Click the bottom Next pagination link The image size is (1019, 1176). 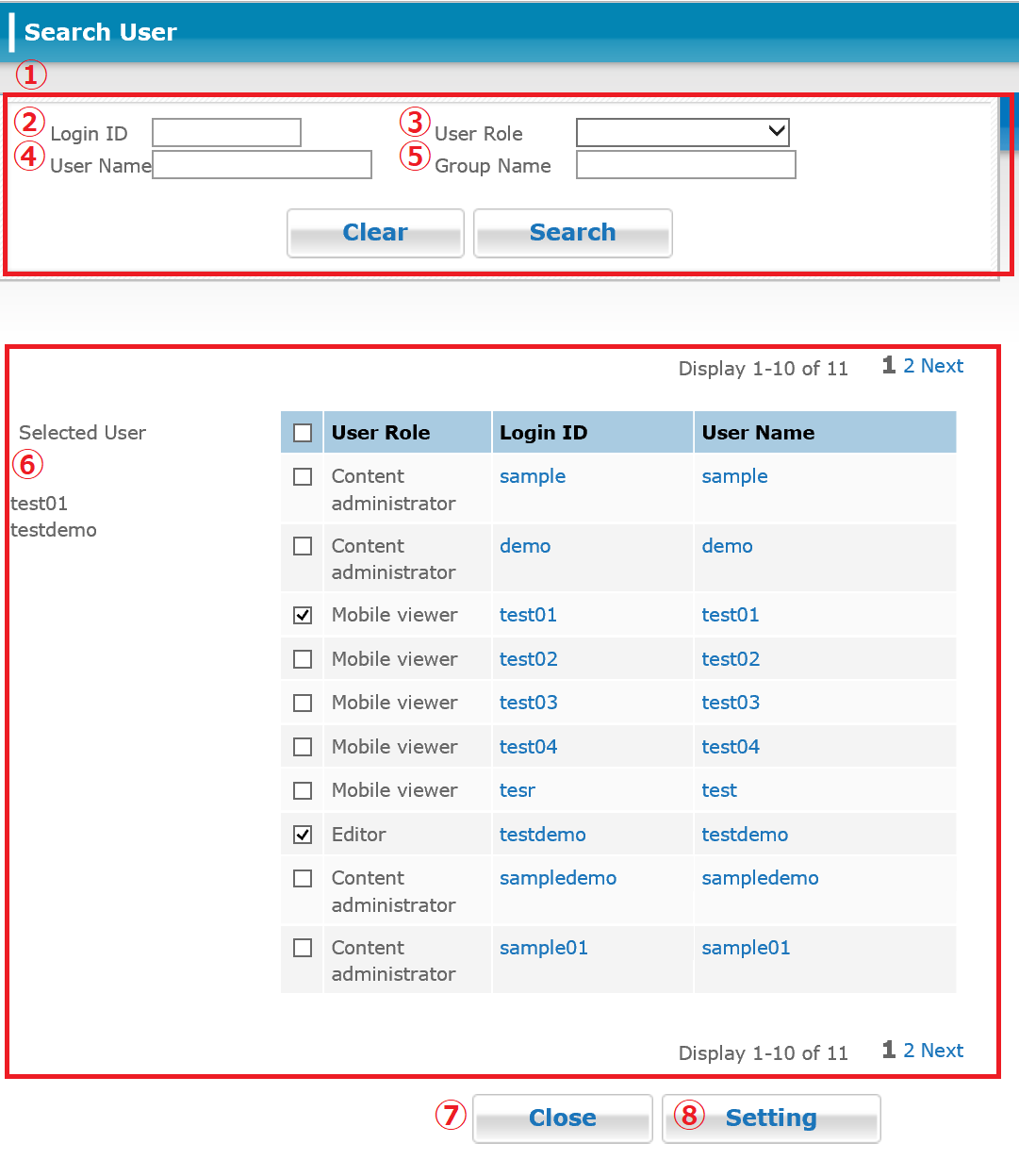click(942, 1051)
